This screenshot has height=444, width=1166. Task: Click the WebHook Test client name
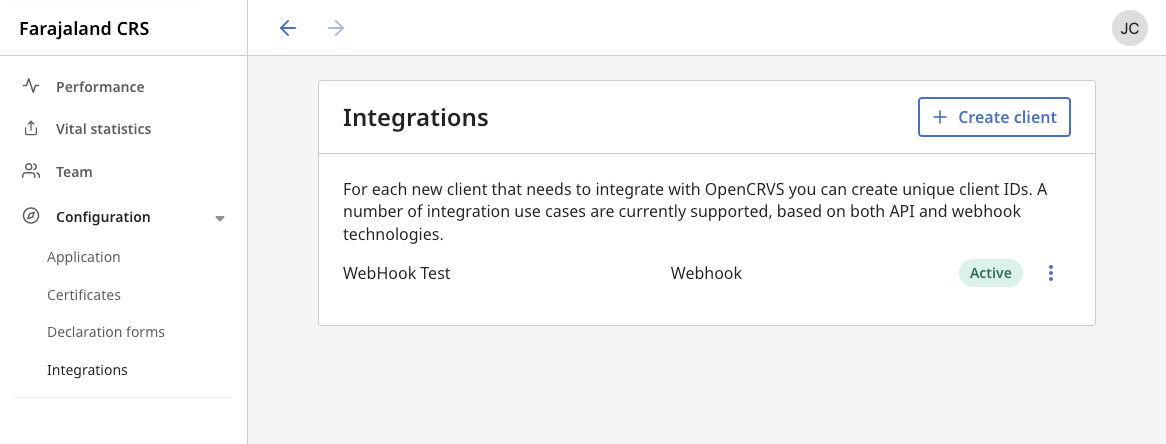pos(397,273)
